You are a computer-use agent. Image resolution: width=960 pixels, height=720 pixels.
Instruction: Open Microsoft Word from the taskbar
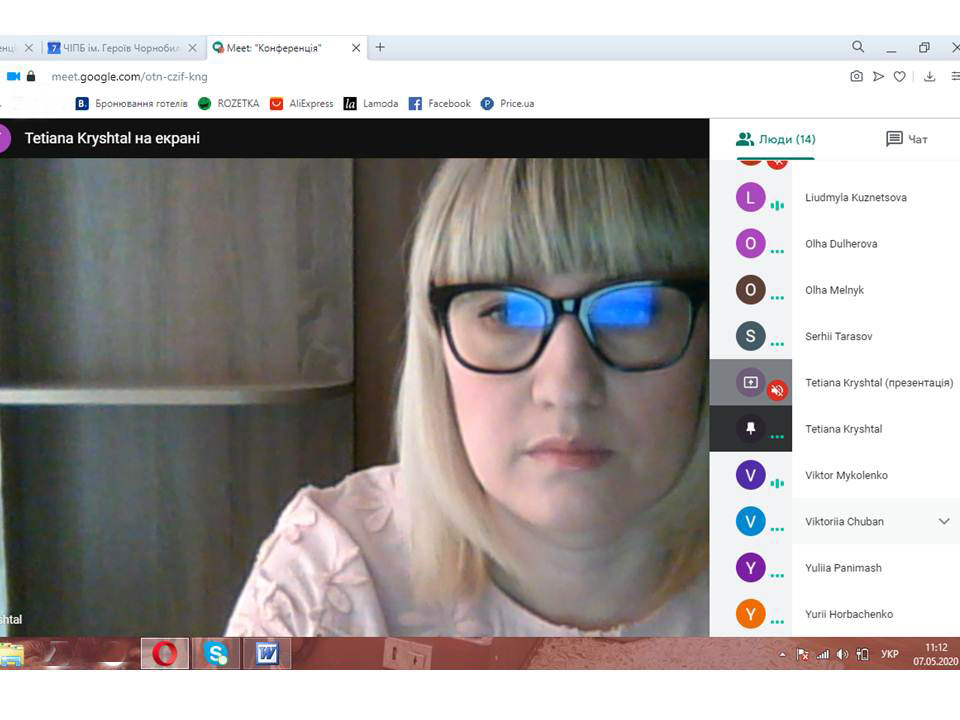pos(268,653)
